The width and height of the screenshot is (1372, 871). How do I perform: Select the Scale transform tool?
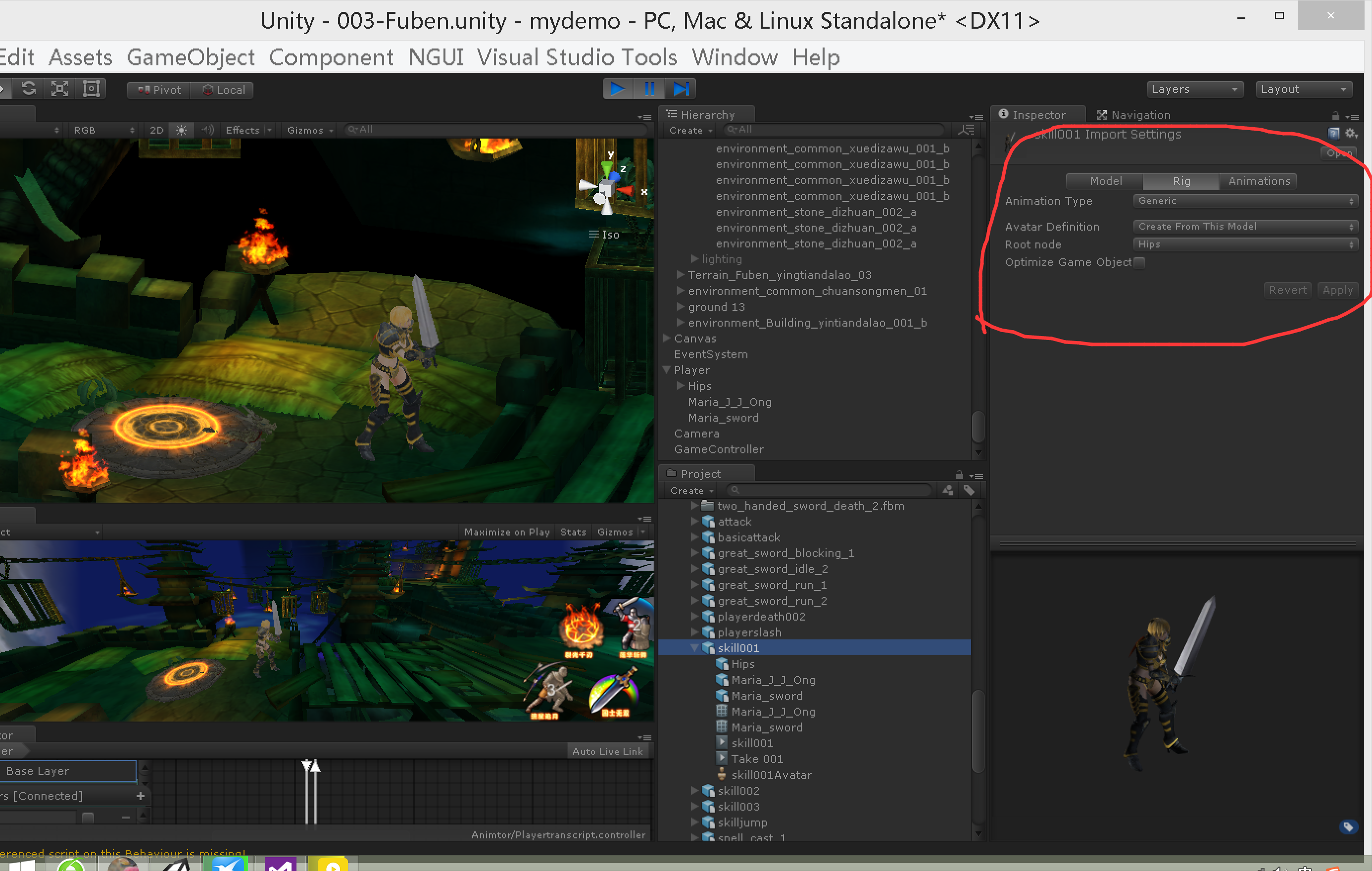tap(60, 89)
